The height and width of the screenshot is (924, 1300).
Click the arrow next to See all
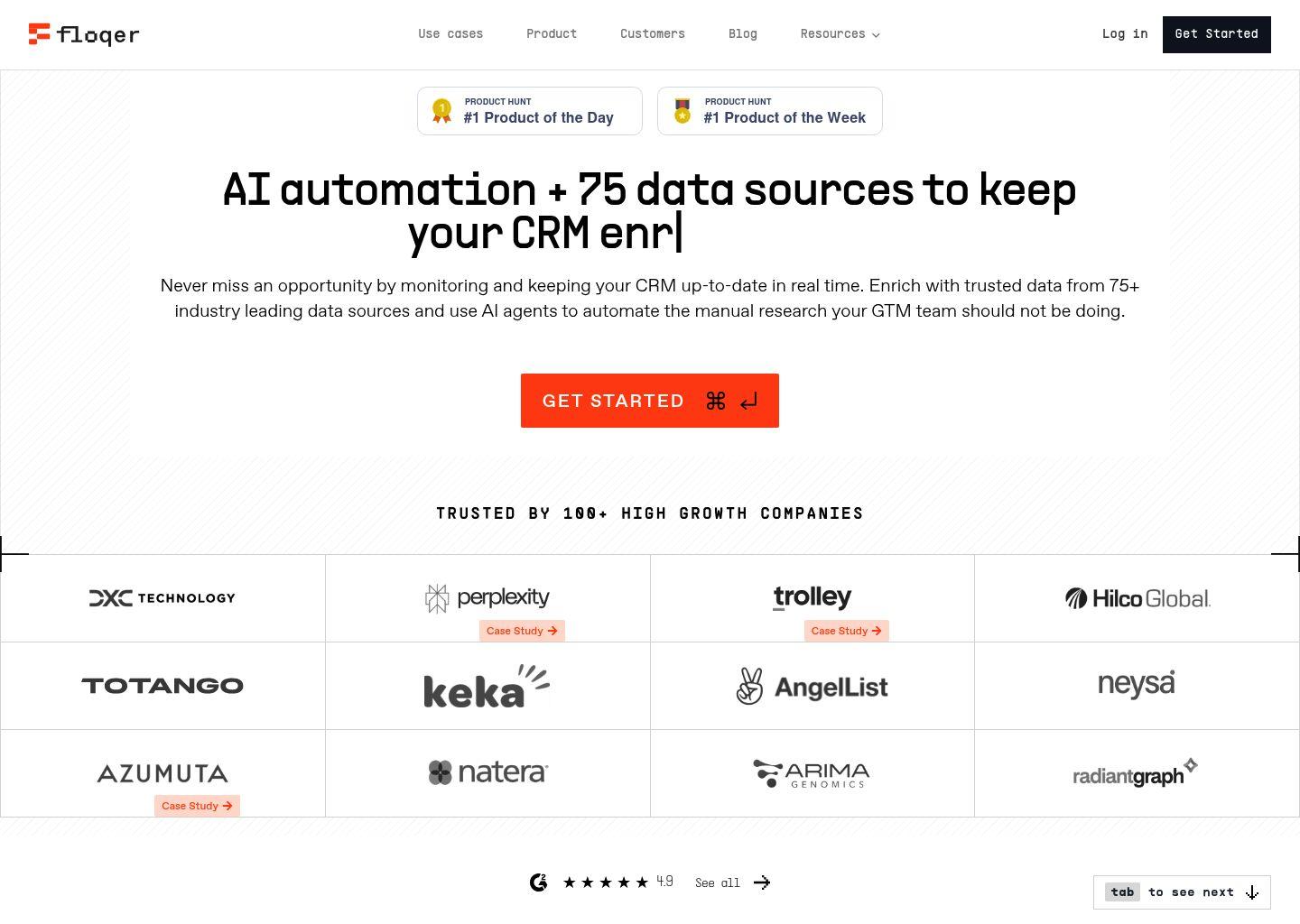pos(762,882)
